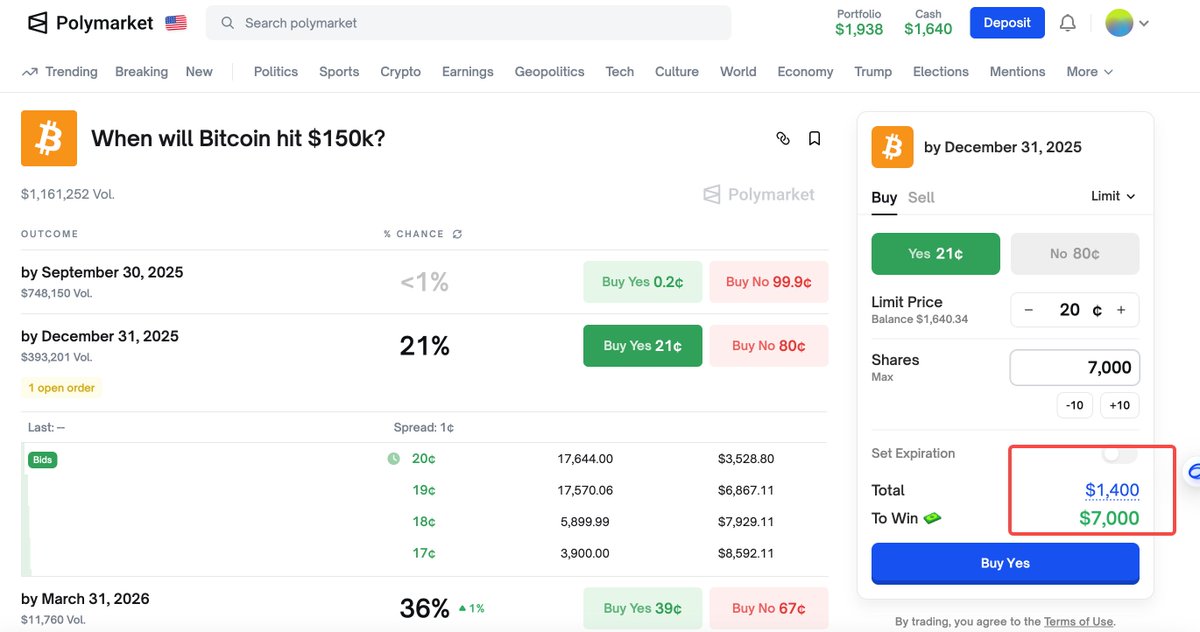Bookmark this Bitcoin market

point(814,138)
